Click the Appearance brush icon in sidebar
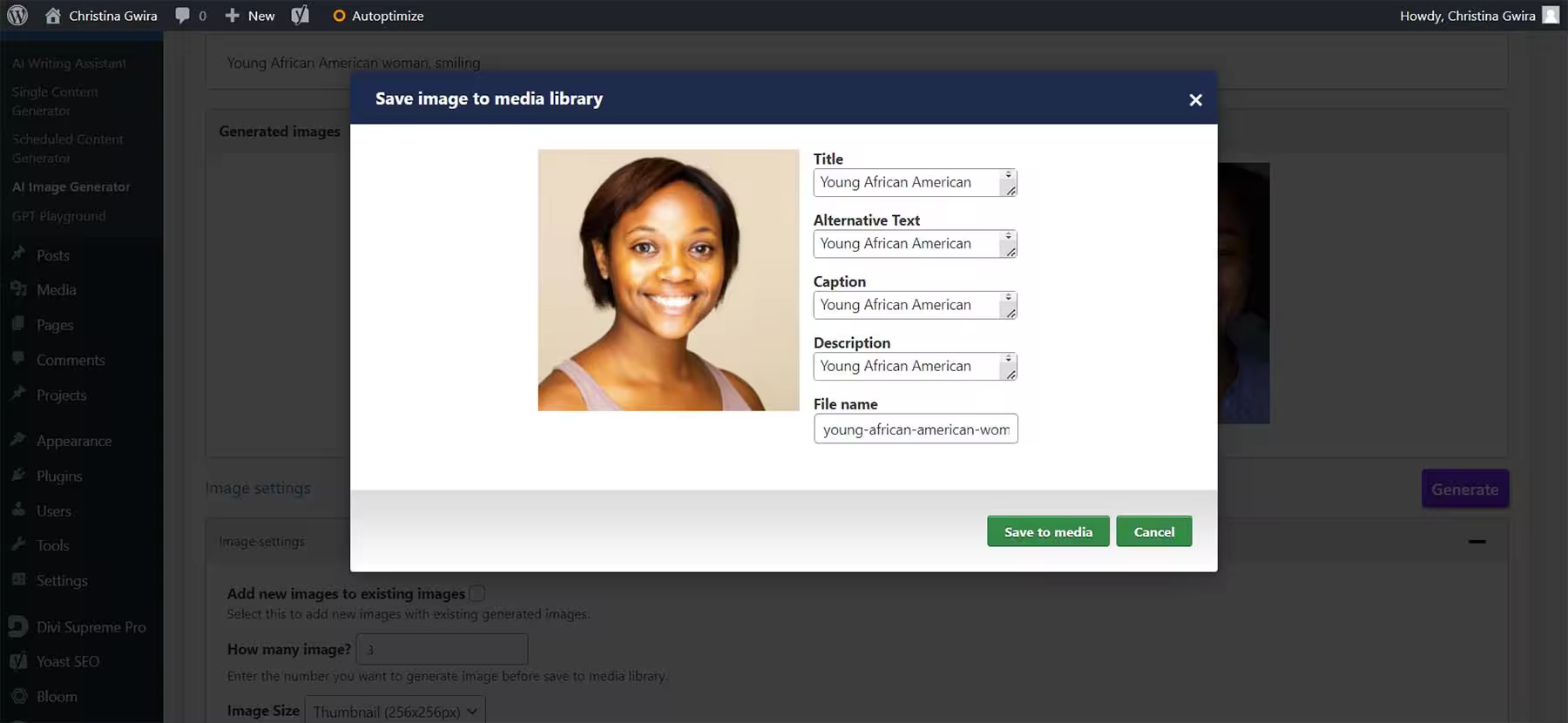The width and height of the screenshot is (1568, 723). [x=18, y=440]
